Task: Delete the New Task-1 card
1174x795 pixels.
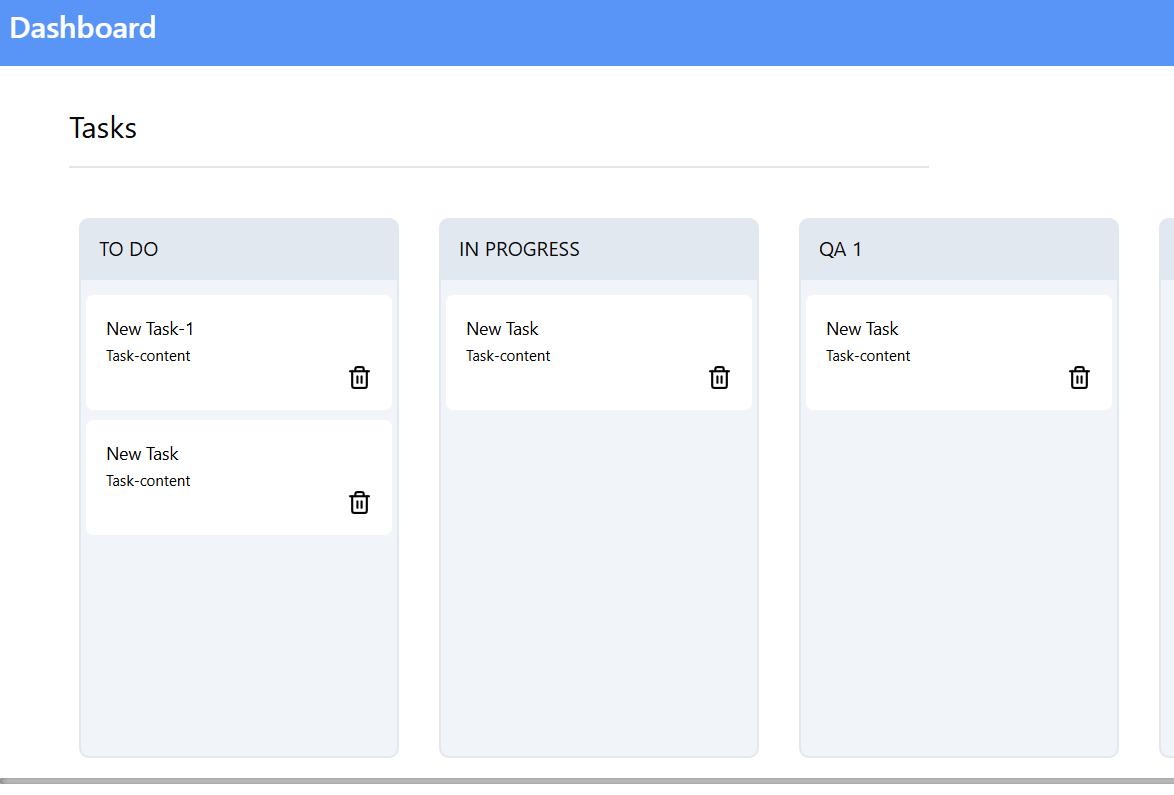Action: 359,377
